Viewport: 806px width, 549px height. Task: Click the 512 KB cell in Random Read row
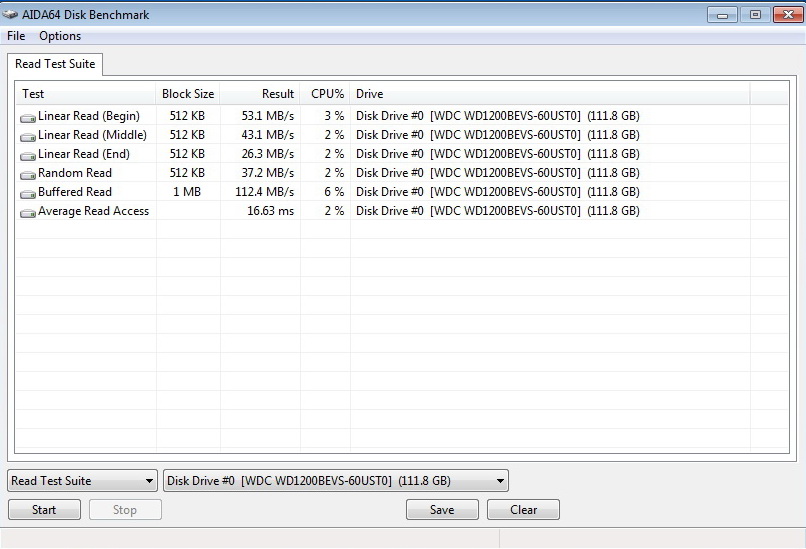[x=187, y=173]
